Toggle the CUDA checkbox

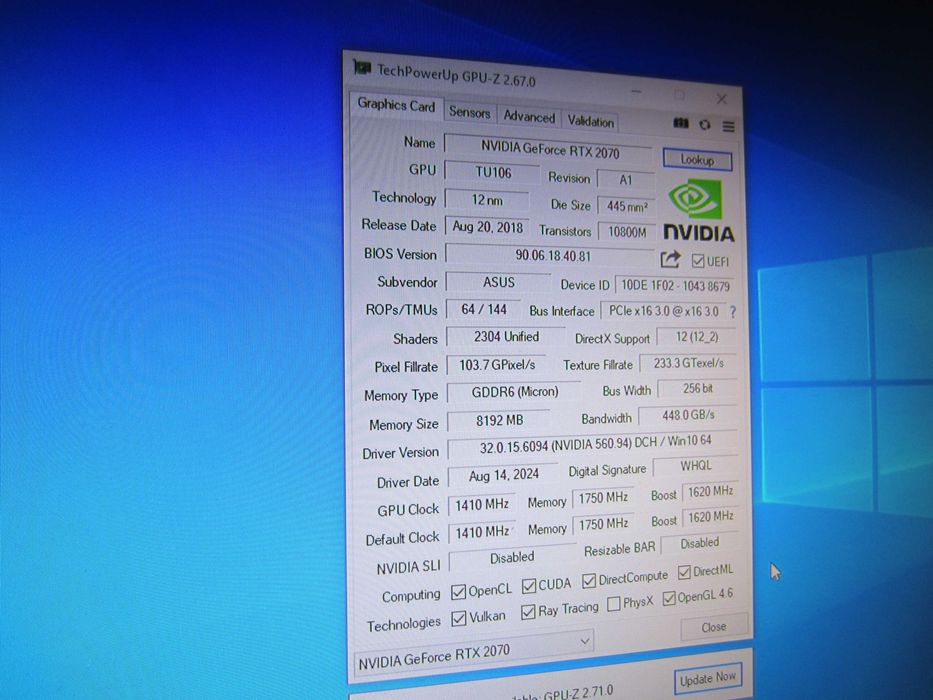click(528, 586)
